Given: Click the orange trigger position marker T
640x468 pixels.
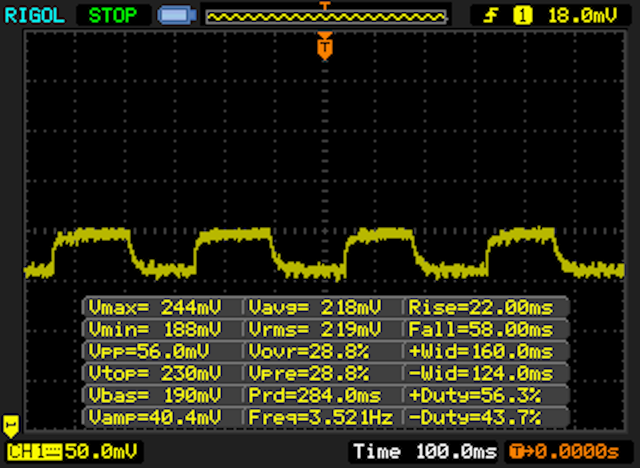Looking at the screenshot, I should 325,47.
